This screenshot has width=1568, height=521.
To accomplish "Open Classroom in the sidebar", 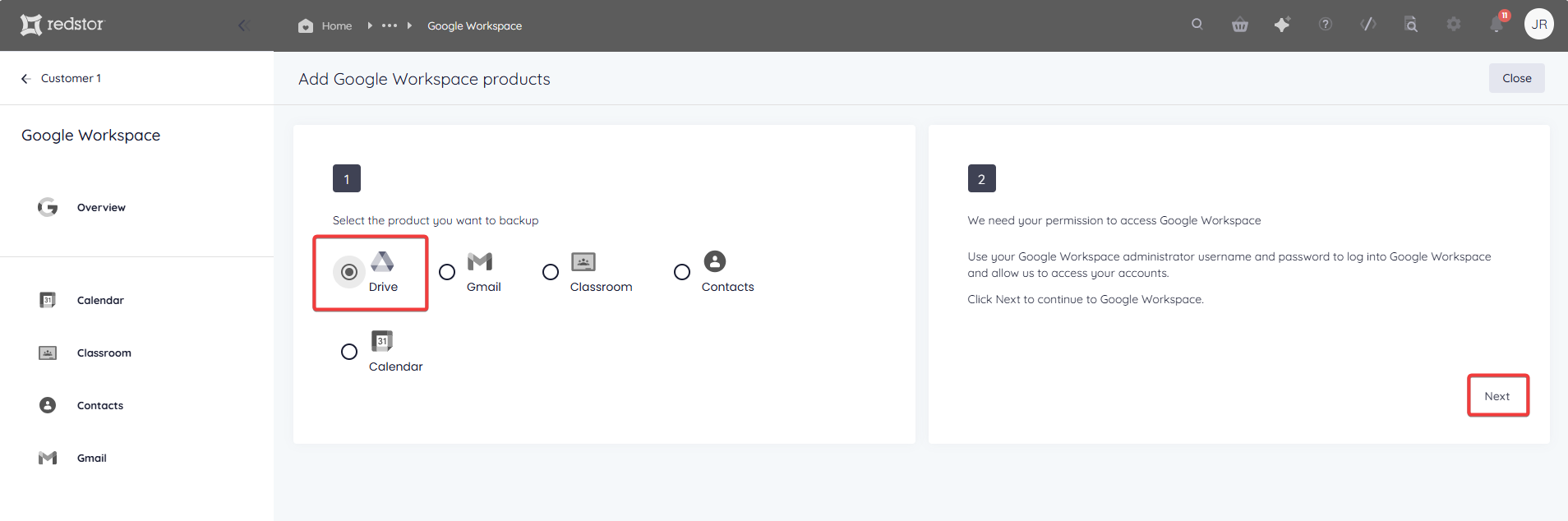I will click(104, 353).
